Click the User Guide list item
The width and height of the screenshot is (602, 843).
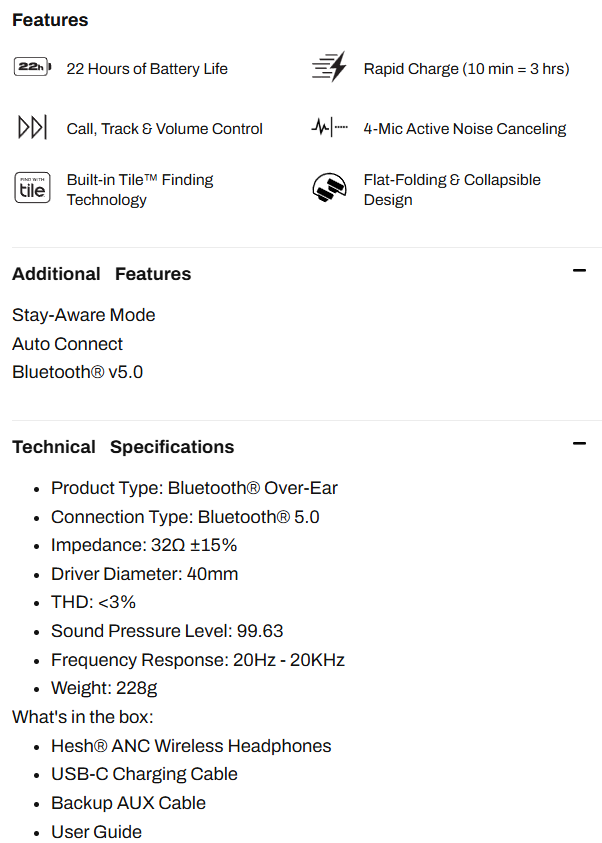(96, 832)
